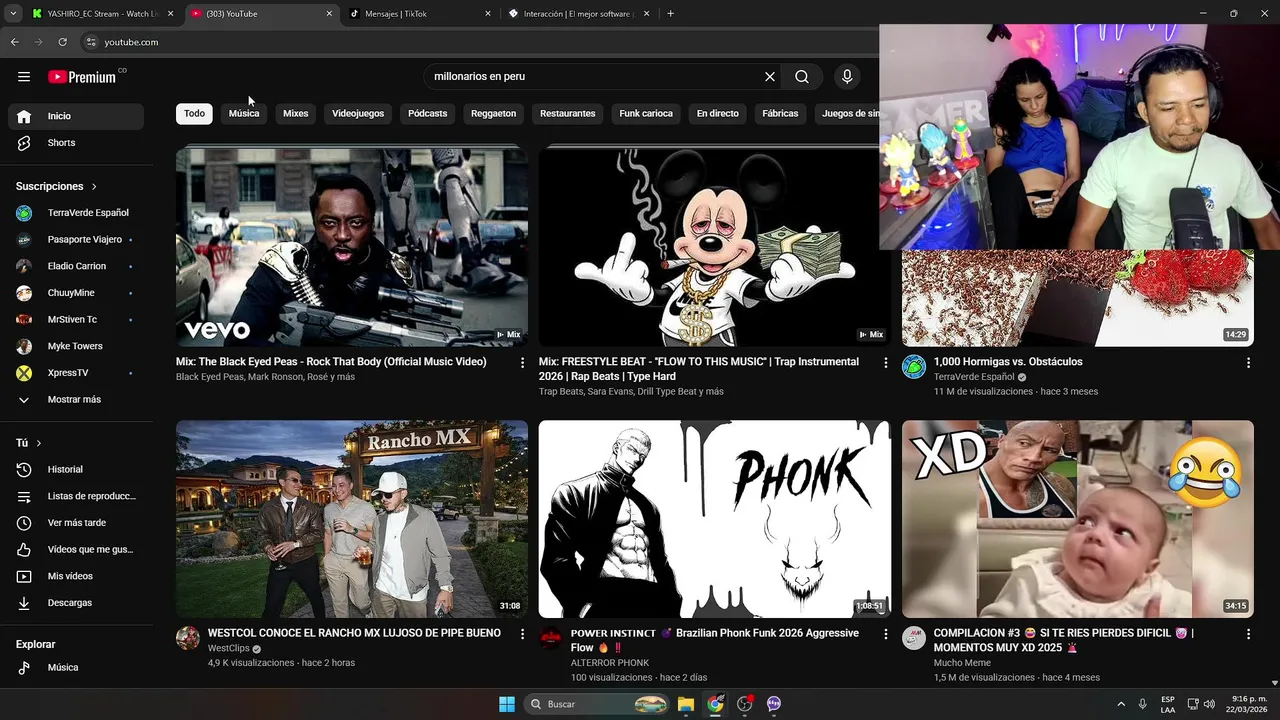Viewport: 1280px width, 720px height.
Task: Switch to the Interacción browser tab
Action: click(x=578, y=14)
